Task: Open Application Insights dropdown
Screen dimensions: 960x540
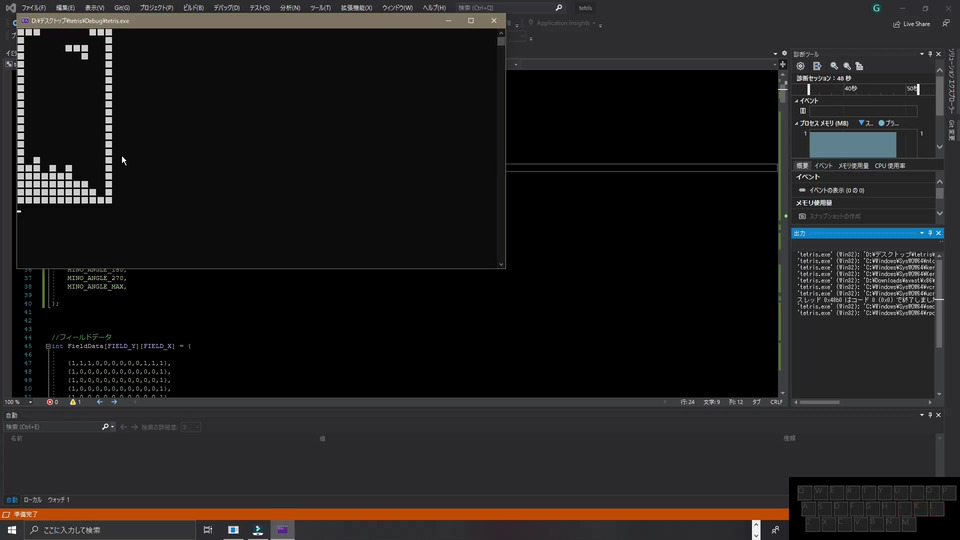Action: (x=593, y=23)
